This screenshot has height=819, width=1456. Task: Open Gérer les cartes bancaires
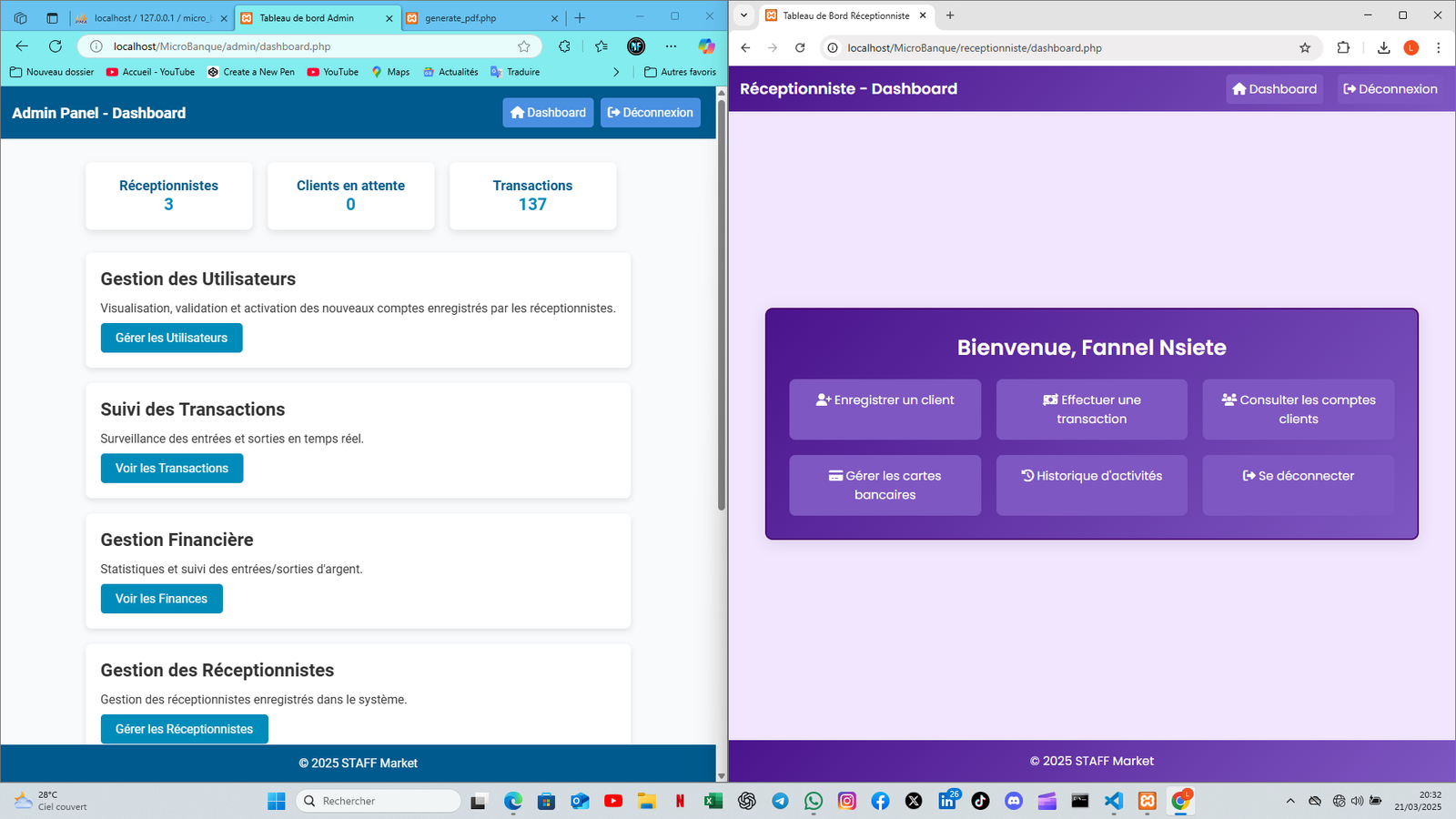coord(885,484)
